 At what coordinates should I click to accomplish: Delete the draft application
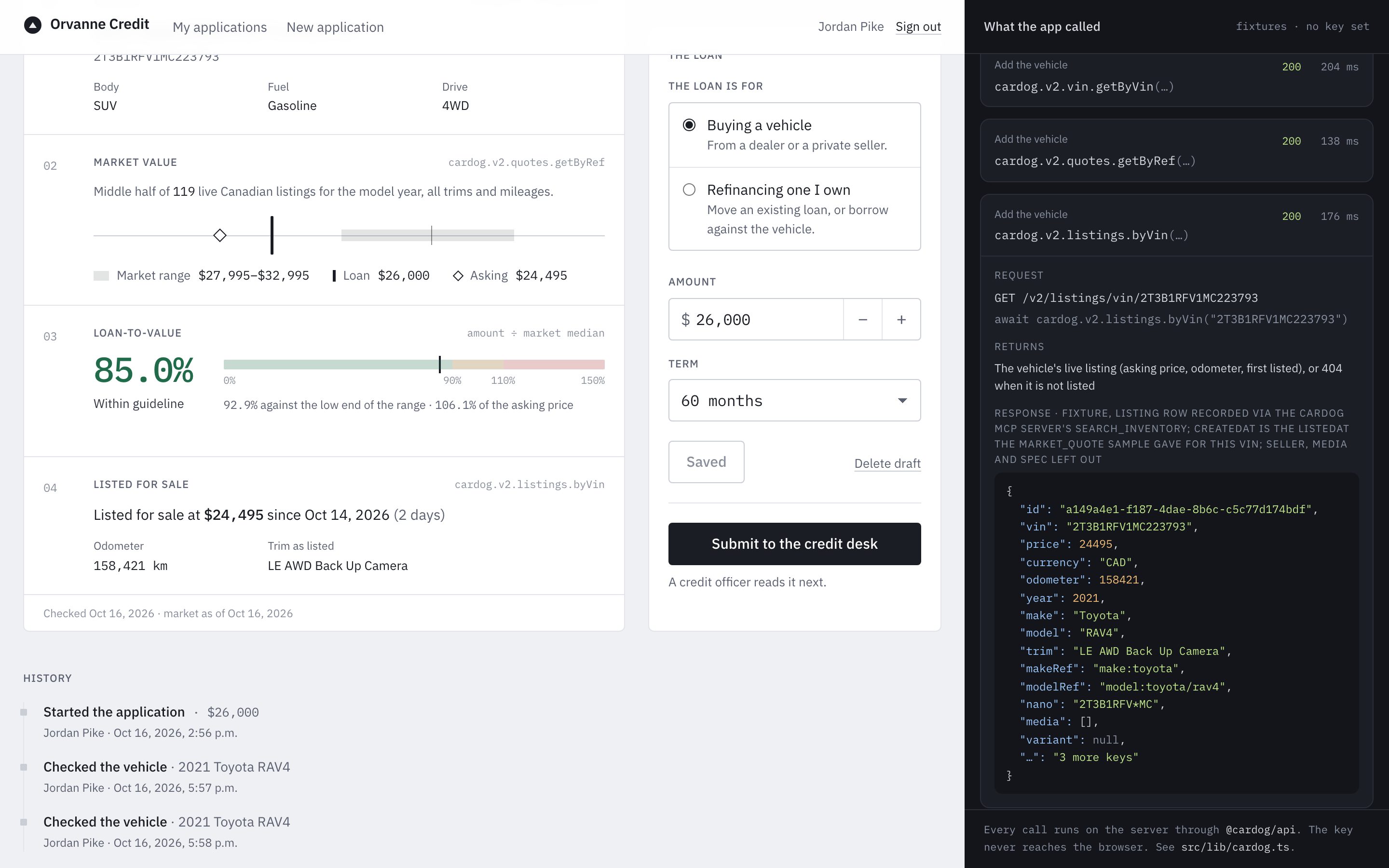pos(887,463)
